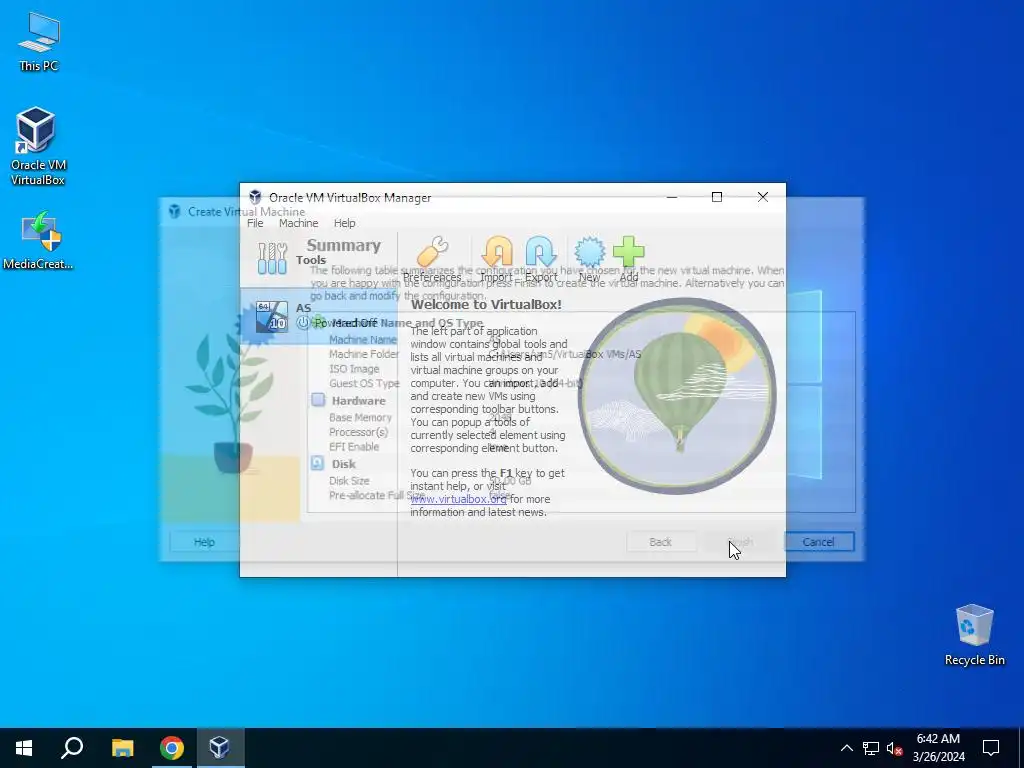
Task: Open Preferences in VirtualBox Manager toolbar
Action: point(432,259)
